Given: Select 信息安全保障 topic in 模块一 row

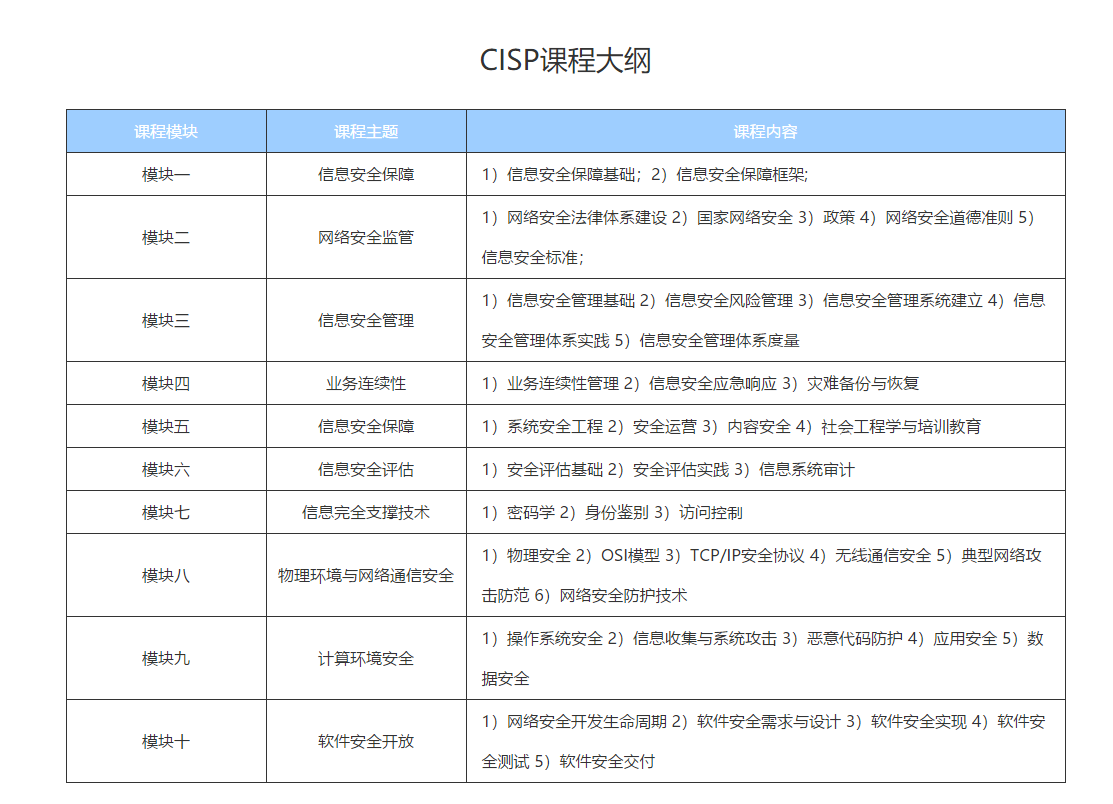Looking at the screenshot, I should [366, 175].
